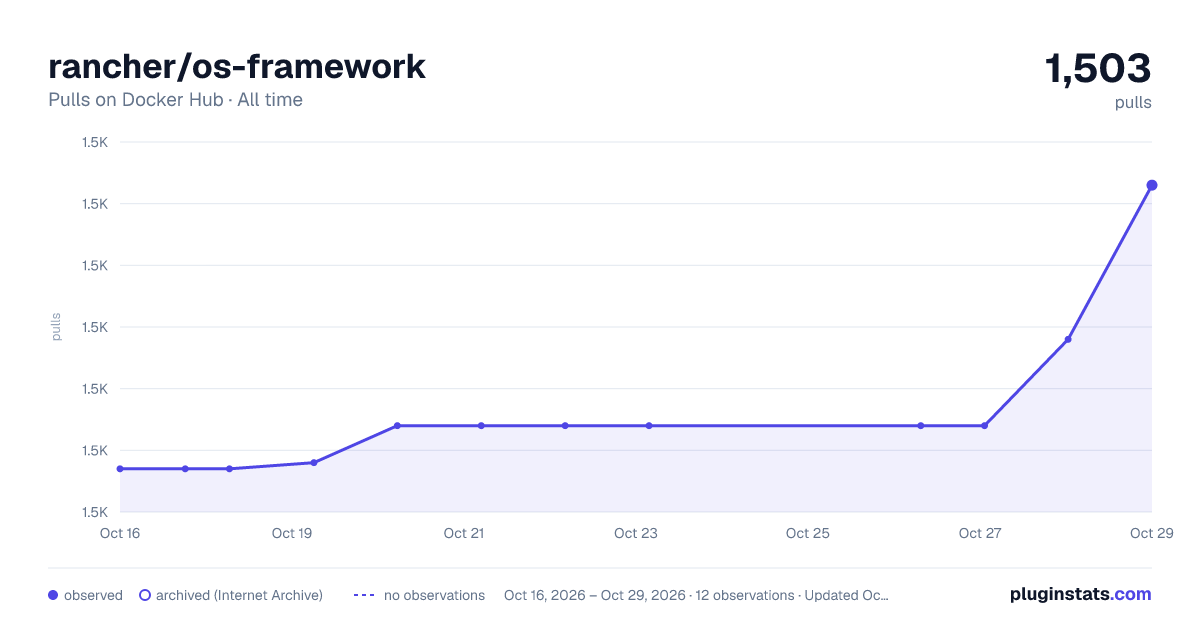Click the hollow archived legend circle

[144, 595]
